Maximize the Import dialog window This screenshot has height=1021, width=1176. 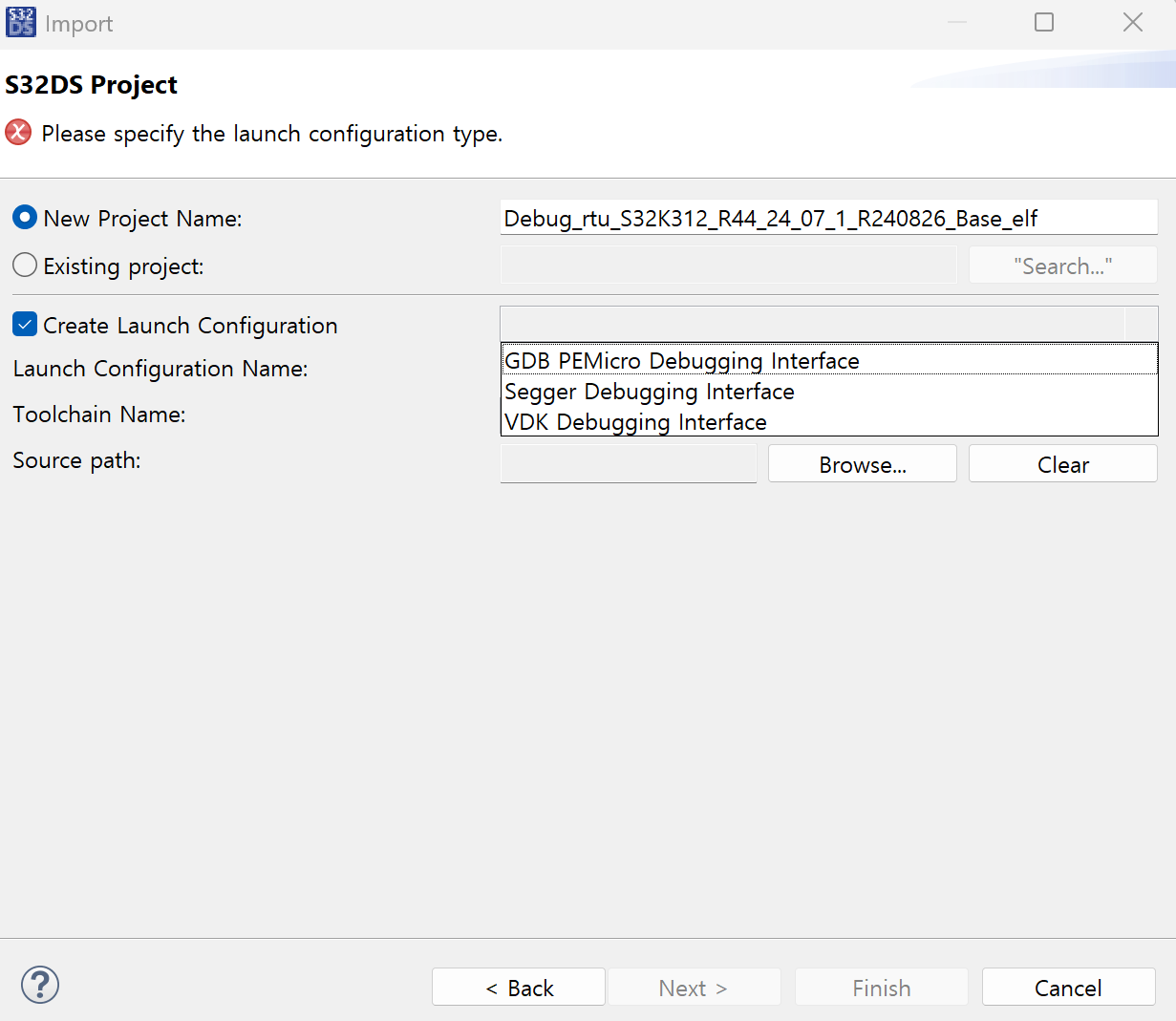click(x=1044, y=22)
